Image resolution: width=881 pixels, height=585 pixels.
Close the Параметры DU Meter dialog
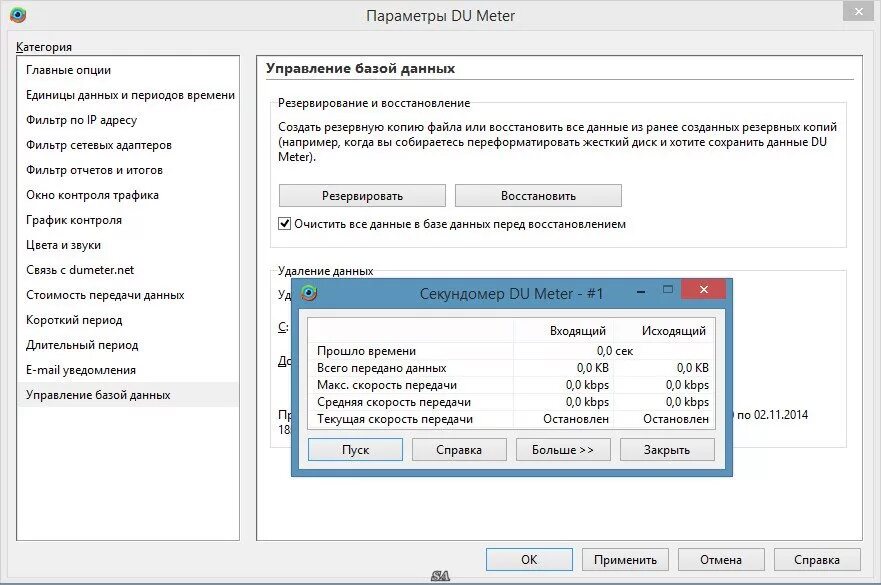point(859,11)
